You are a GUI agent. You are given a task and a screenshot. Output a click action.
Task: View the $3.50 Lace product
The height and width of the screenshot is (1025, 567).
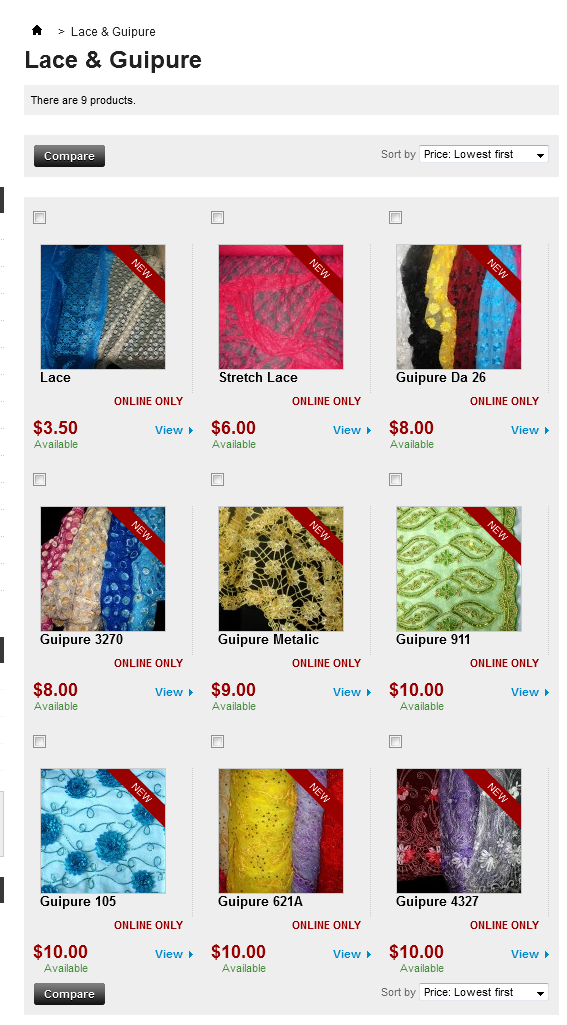[174, 430]
